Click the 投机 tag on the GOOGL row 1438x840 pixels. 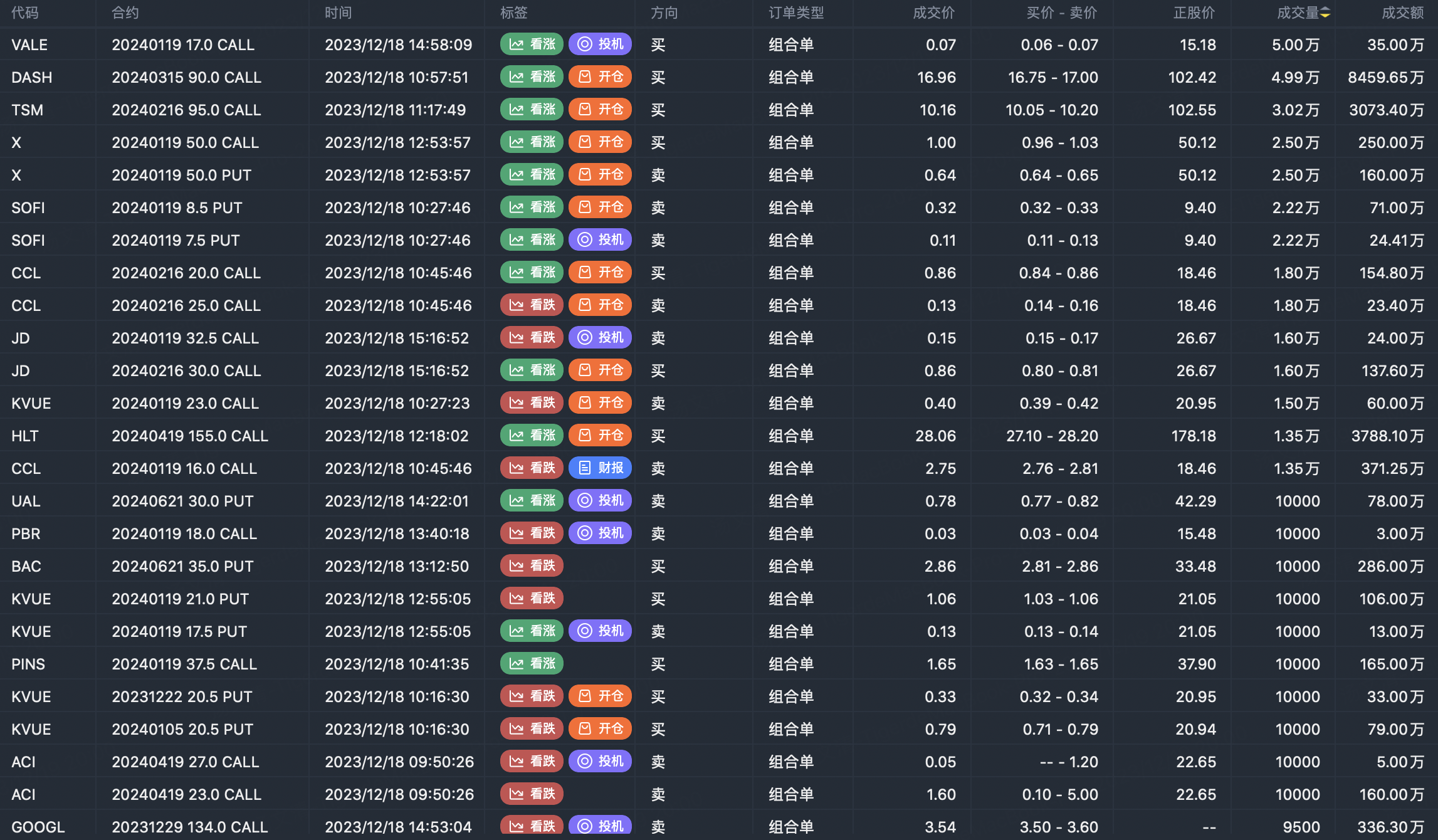(600, 826)
